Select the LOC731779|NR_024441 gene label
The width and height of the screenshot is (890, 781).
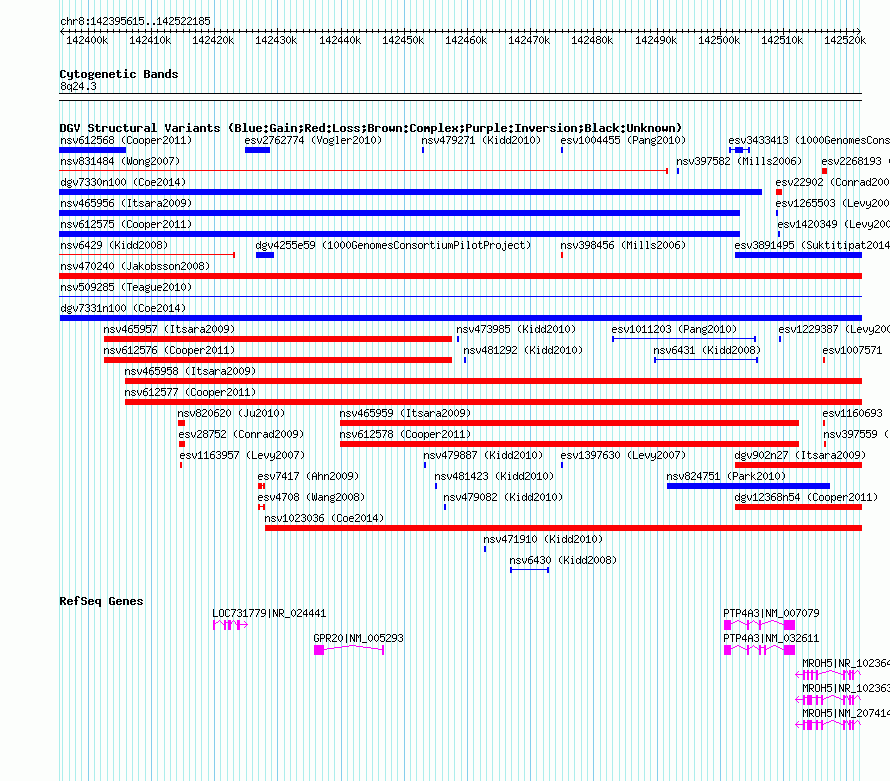(269, 614)
